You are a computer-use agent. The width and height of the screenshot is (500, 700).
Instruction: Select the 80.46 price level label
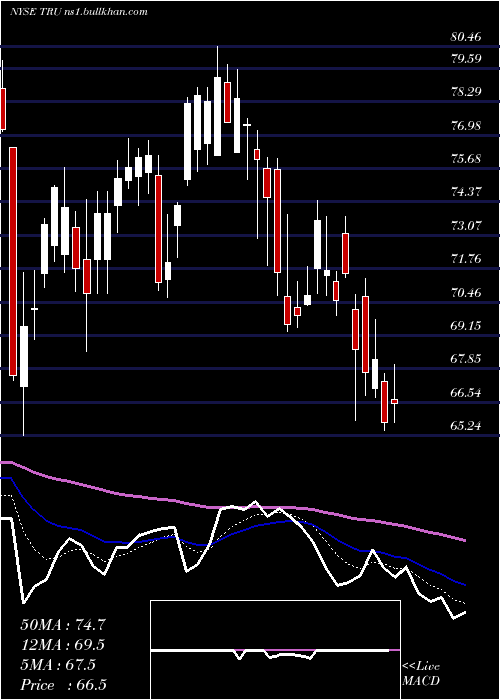pyautogui.click(x=466, y=37)
